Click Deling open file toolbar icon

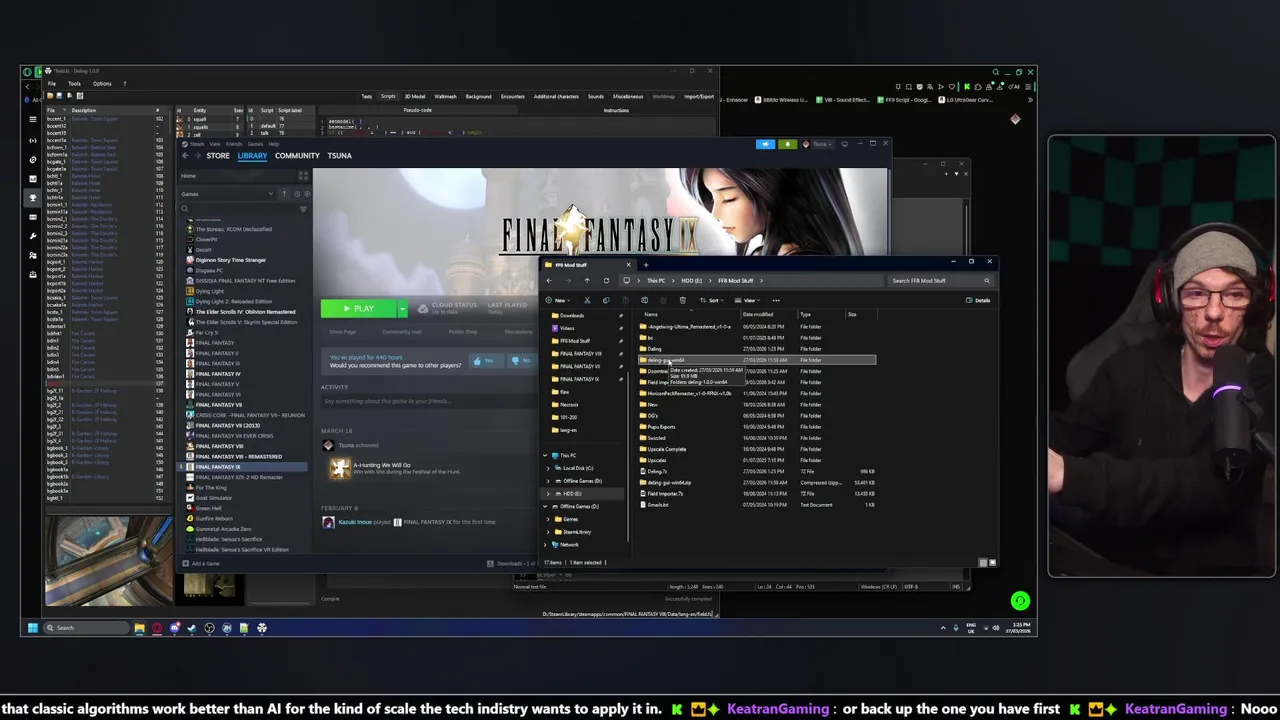(x=50, y=96)
